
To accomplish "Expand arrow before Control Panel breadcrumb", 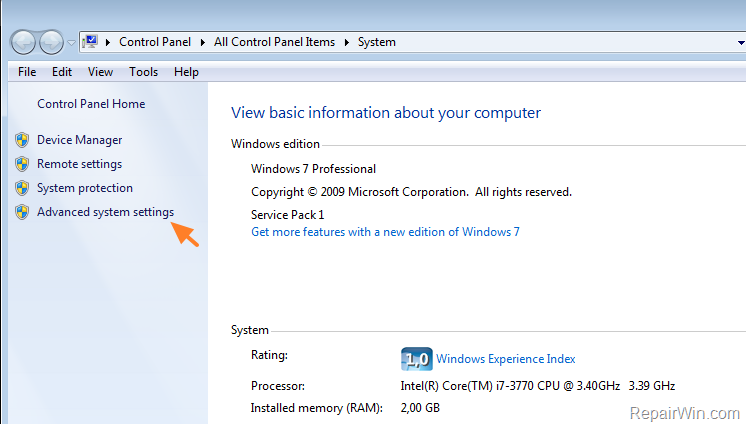I will click(108, 42).
